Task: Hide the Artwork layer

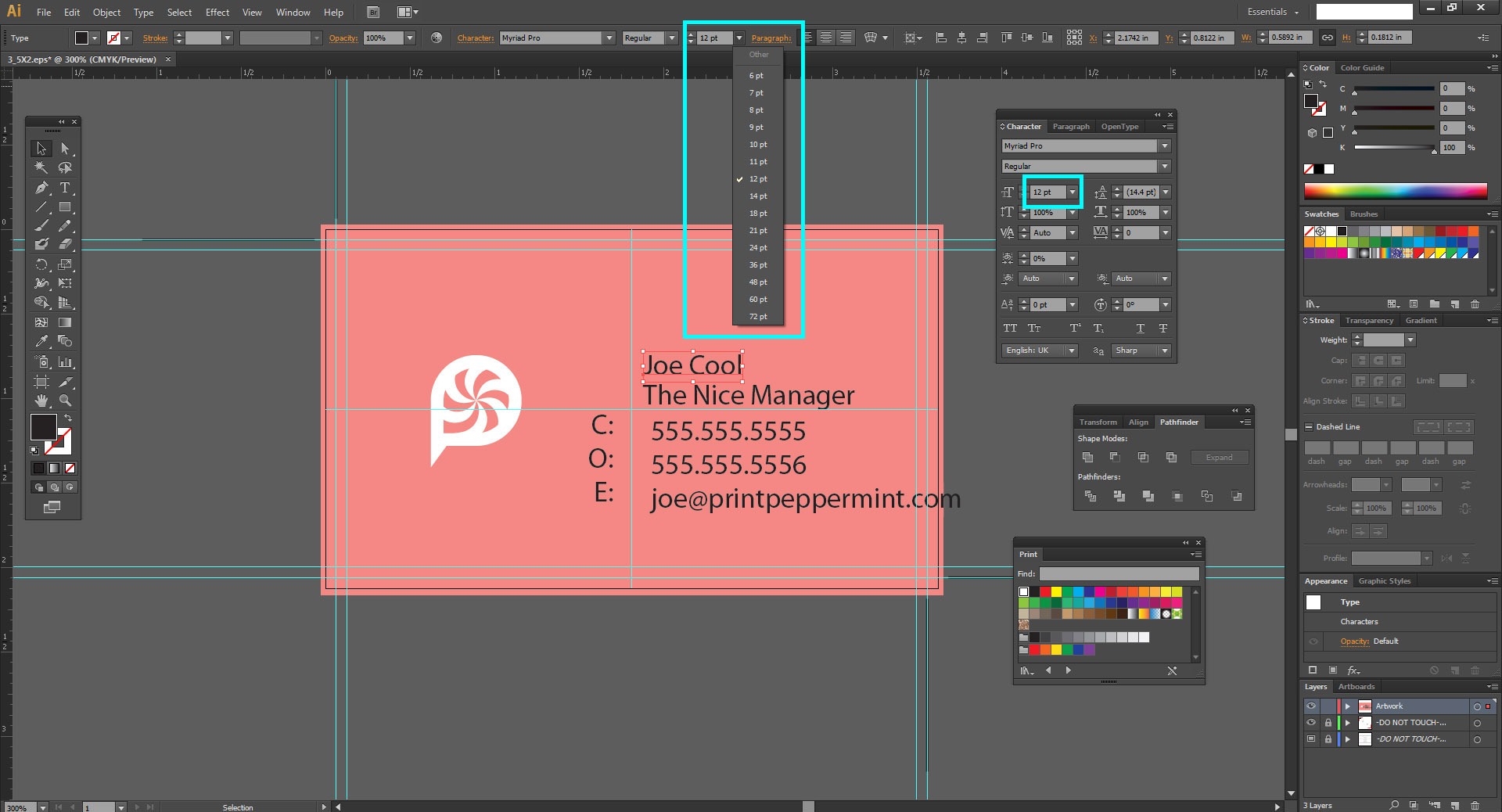Action: (1312, 706)
